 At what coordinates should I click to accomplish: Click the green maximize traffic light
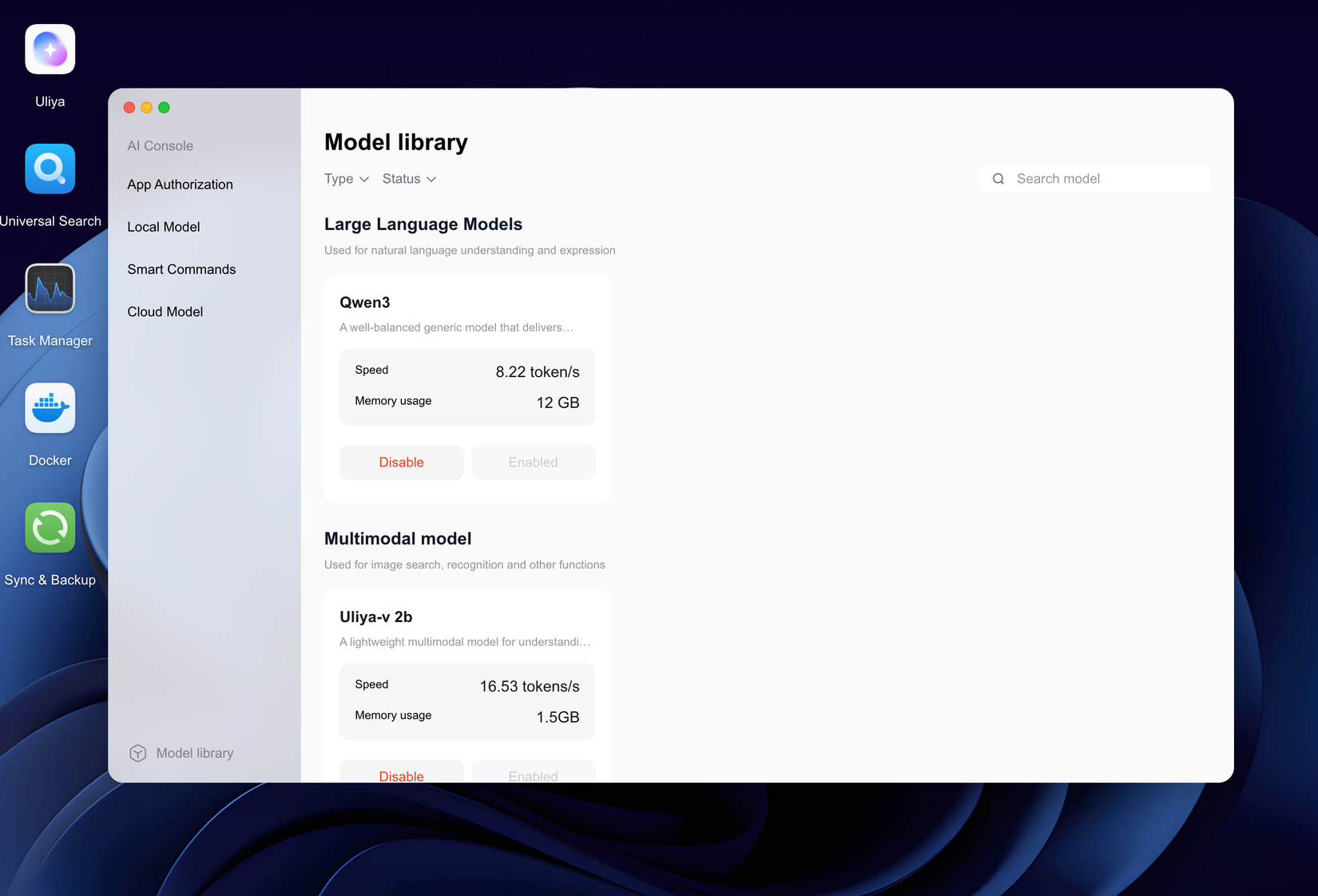164,106
